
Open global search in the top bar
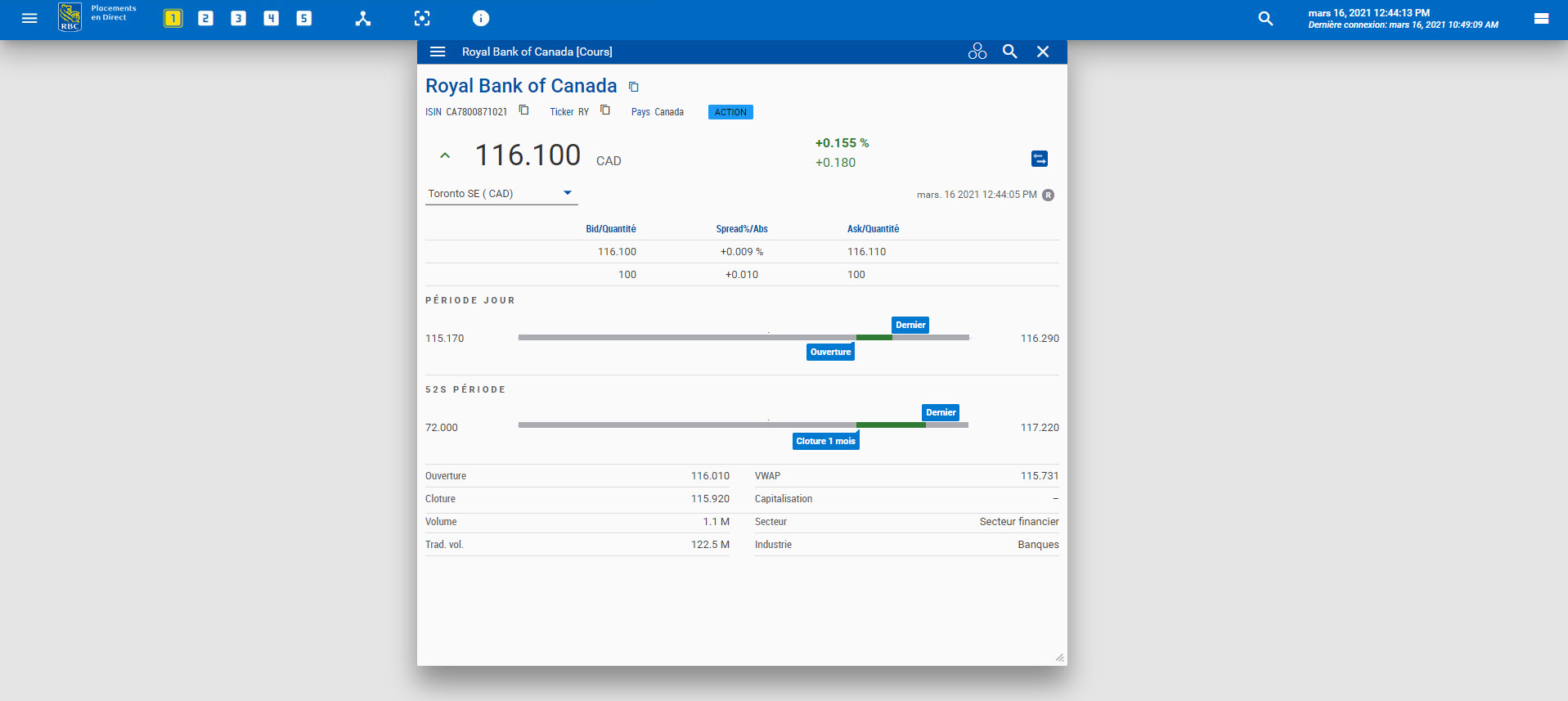tap(1265, 18)
